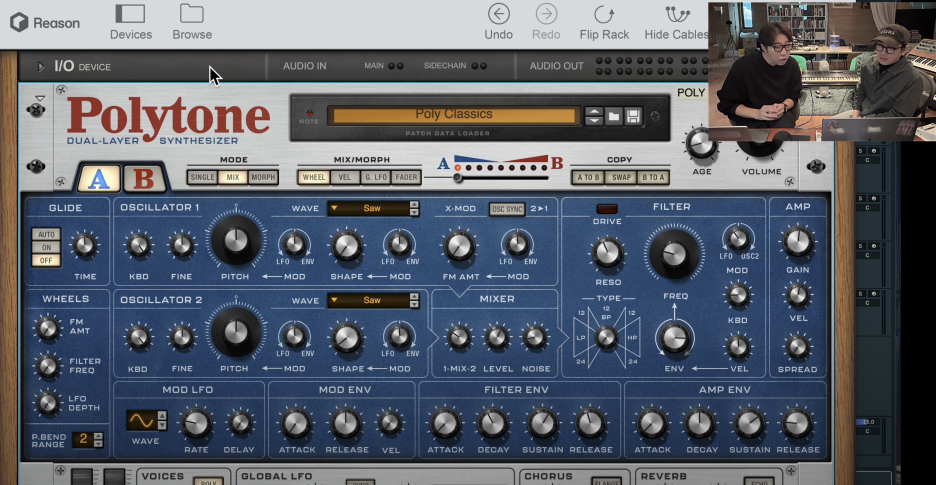The height and width of the screenshot is (485, 936).
Task: Save patch with the floppy disk icon
Action: click(633, 116)
